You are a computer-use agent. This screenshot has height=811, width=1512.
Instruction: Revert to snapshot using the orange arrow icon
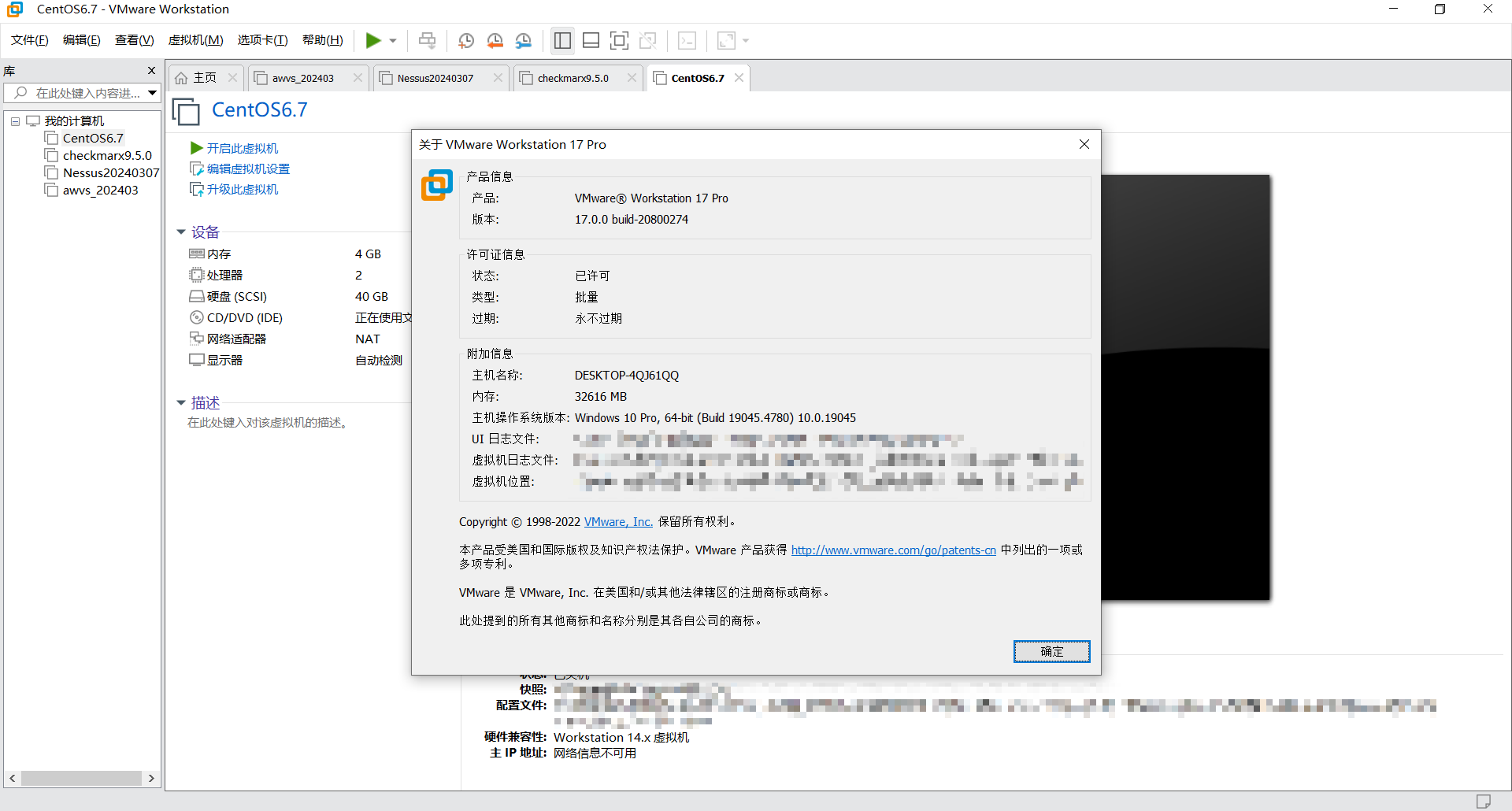tap(495, 40)
